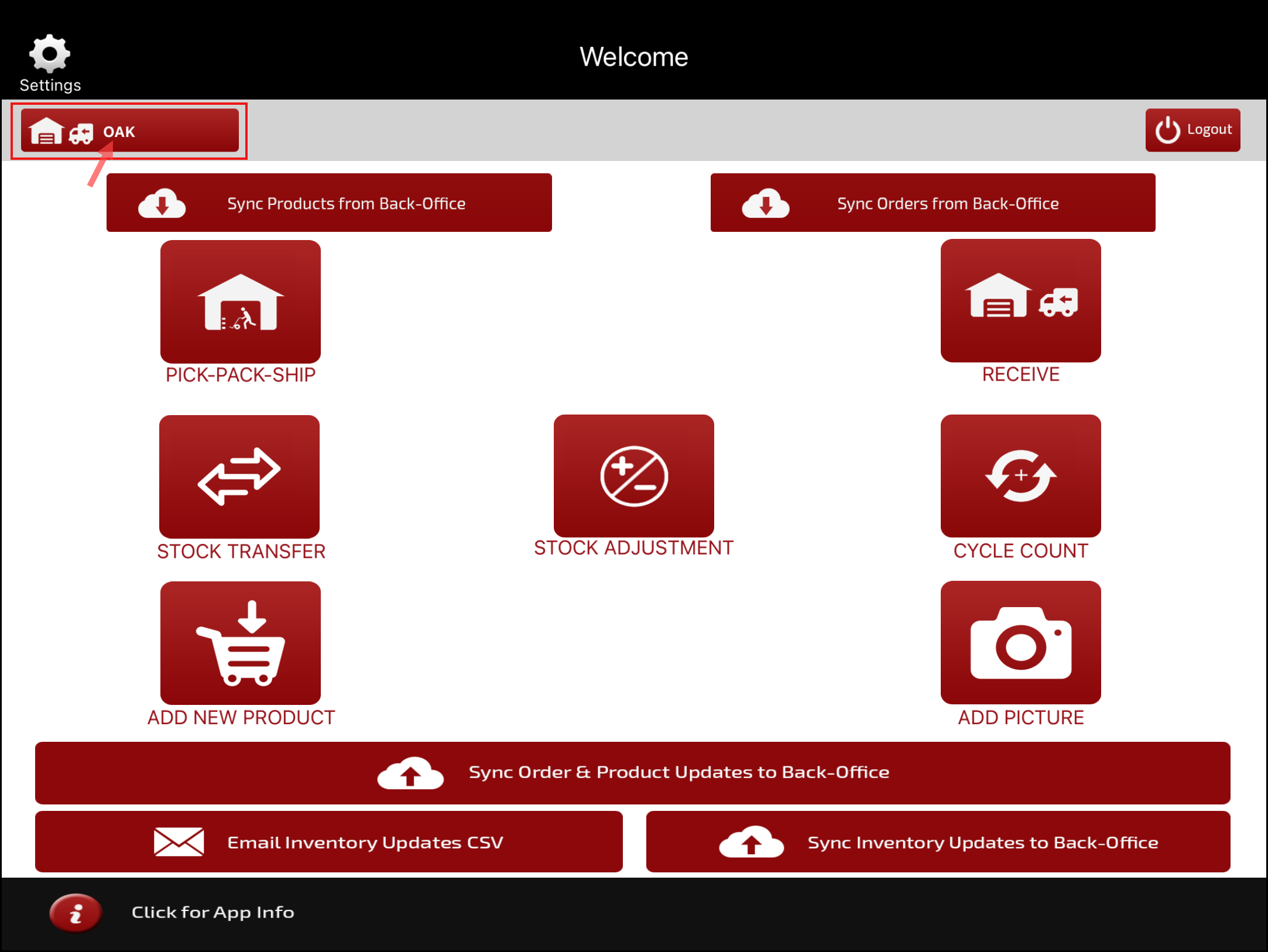Viewport: 1268px width, 952px height.
Task: Email Inventory Updates CSV
Action: [x=328, y=842]
